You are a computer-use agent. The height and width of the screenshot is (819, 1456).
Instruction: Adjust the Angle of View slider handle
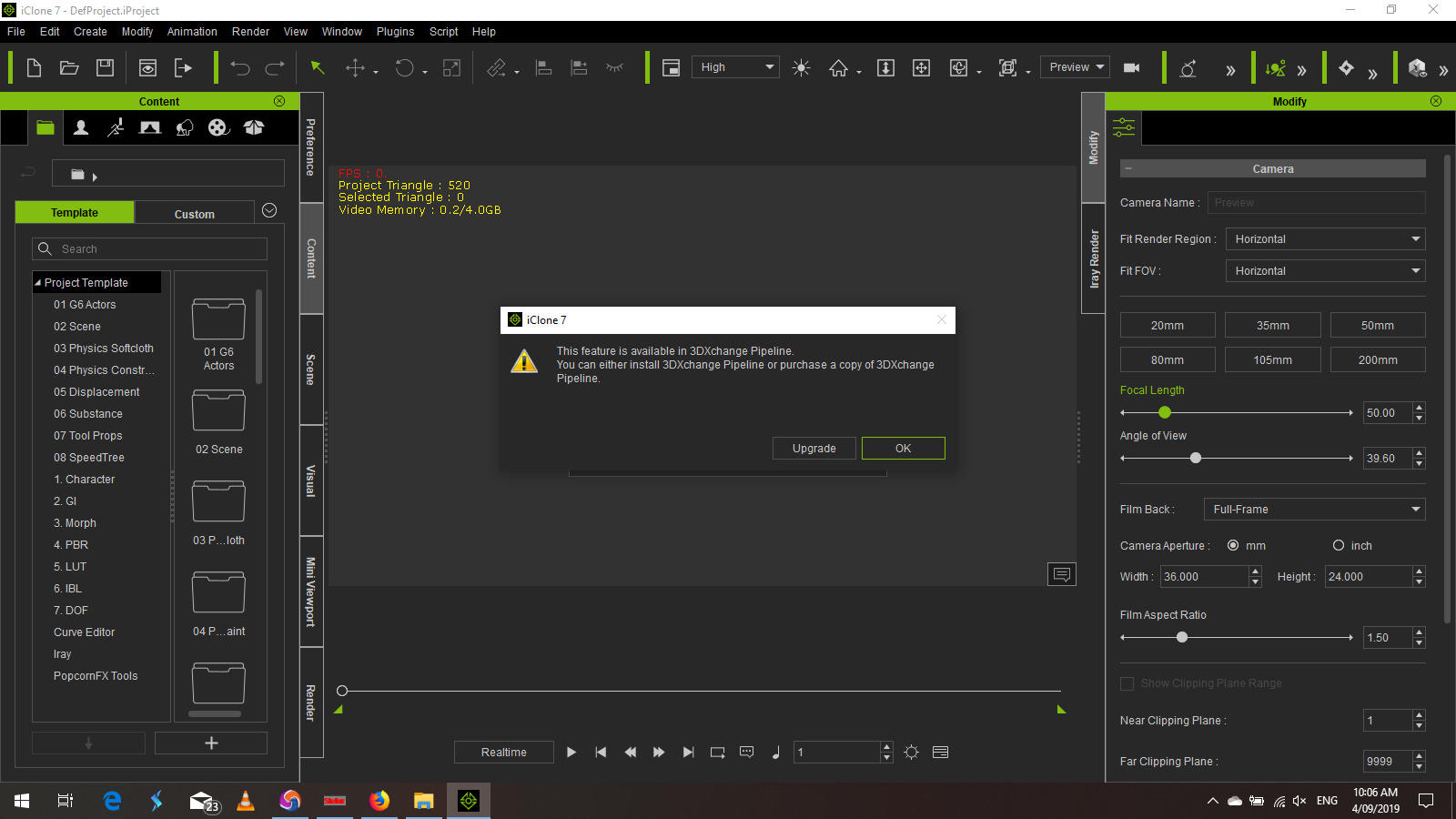tap(1196, 459)
